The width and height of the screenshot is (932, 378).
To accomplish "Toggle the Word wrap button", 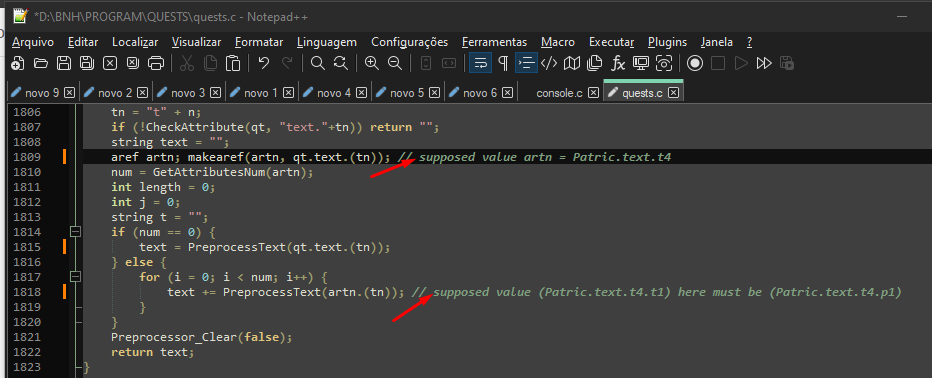I will point(480,63).
